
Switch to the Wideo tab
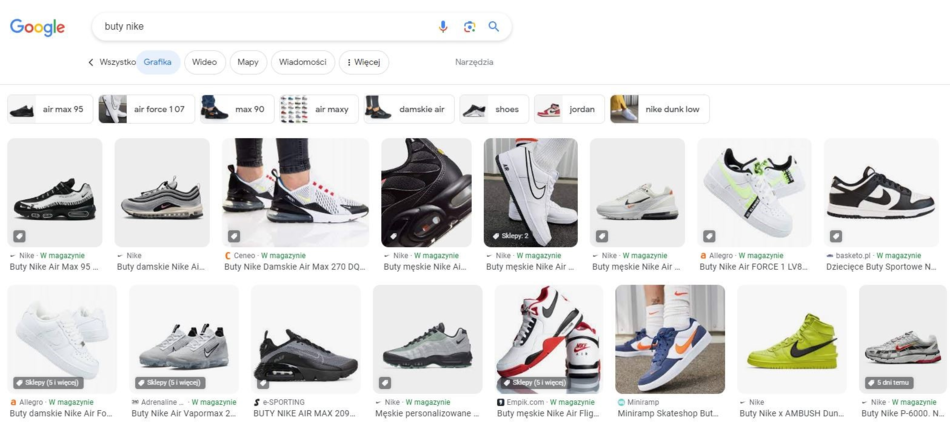(x=204, y=62)
